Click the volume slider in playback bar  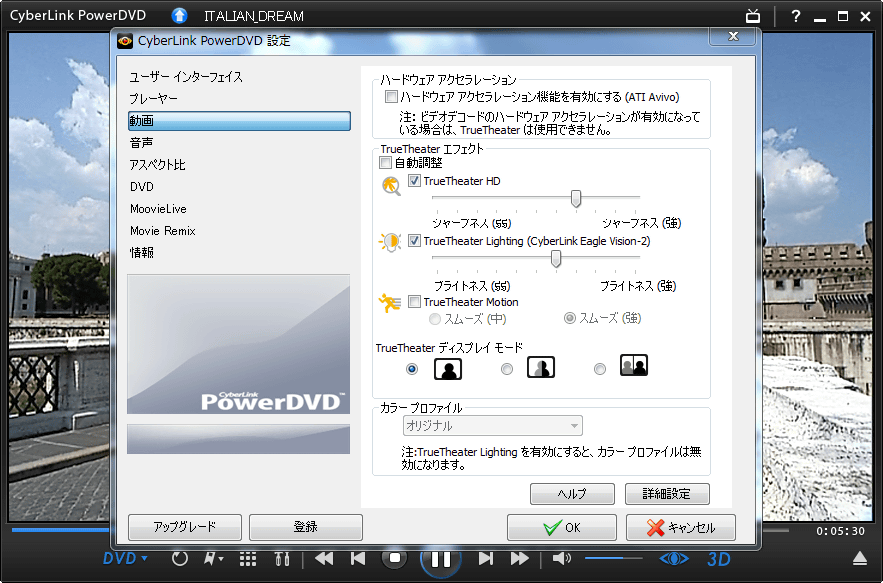613,558
